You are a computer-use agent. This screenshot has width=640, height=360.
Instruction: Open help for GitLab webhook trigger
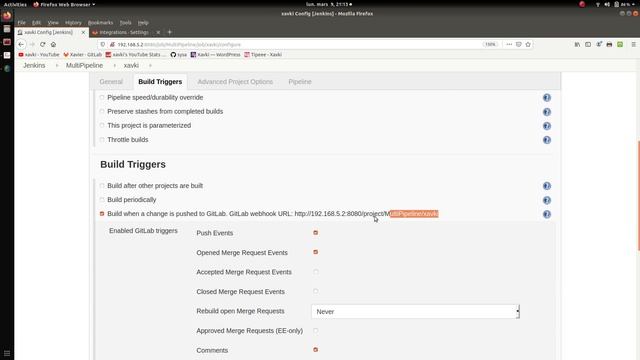(x=547, y=214)
